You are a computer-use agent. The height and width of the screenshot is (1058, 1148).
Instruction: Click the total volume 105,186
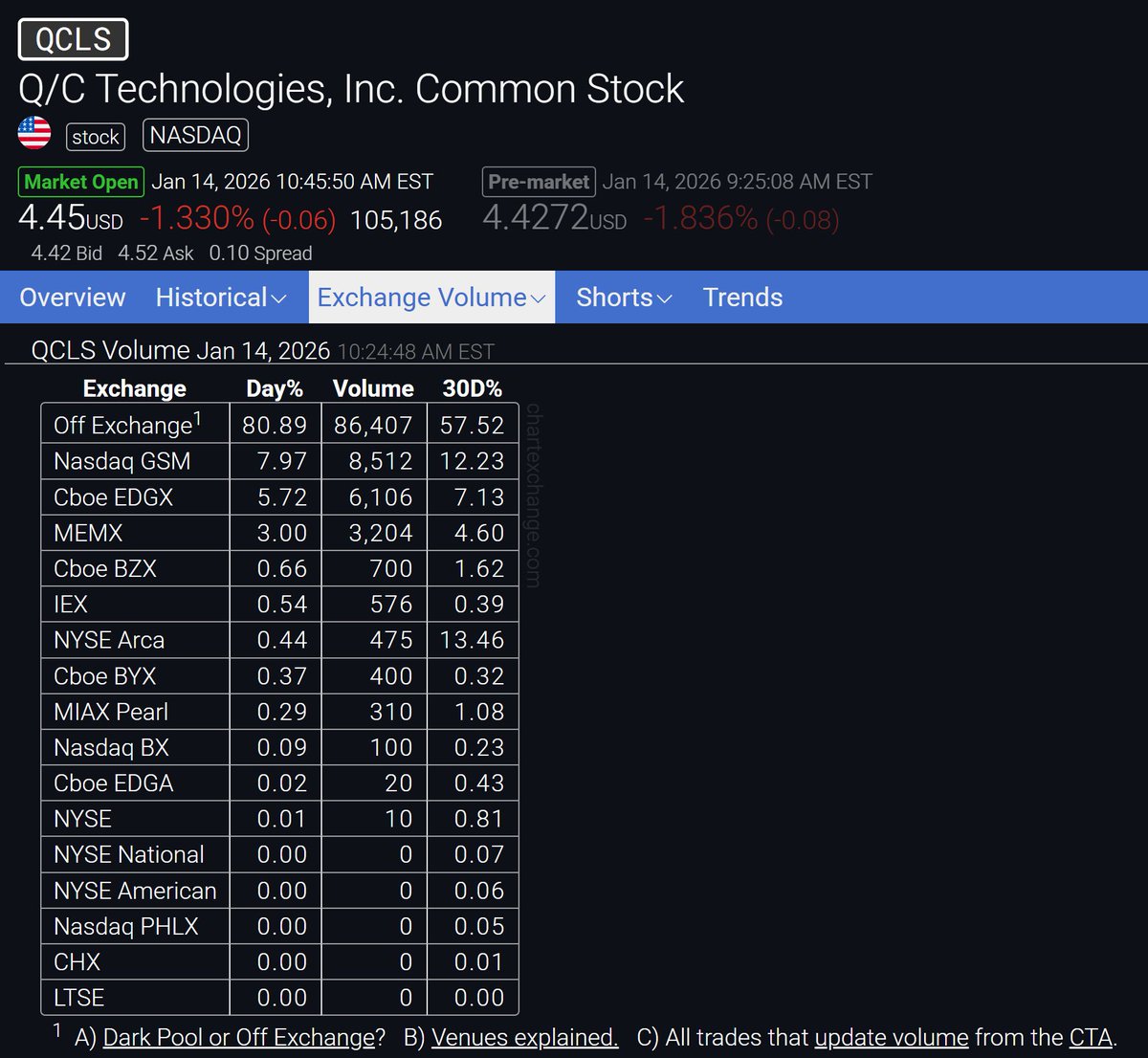point(396,220)
